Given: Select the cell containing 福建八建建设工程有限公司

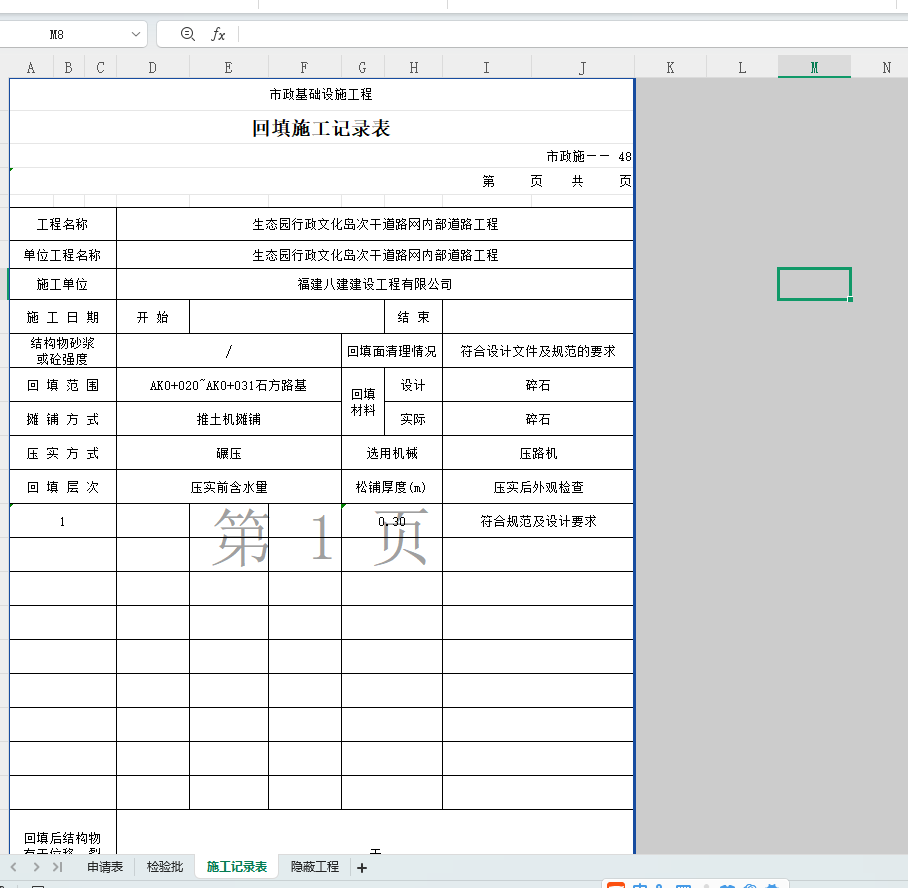Looking at the screenshot, I should click(375, 284).
